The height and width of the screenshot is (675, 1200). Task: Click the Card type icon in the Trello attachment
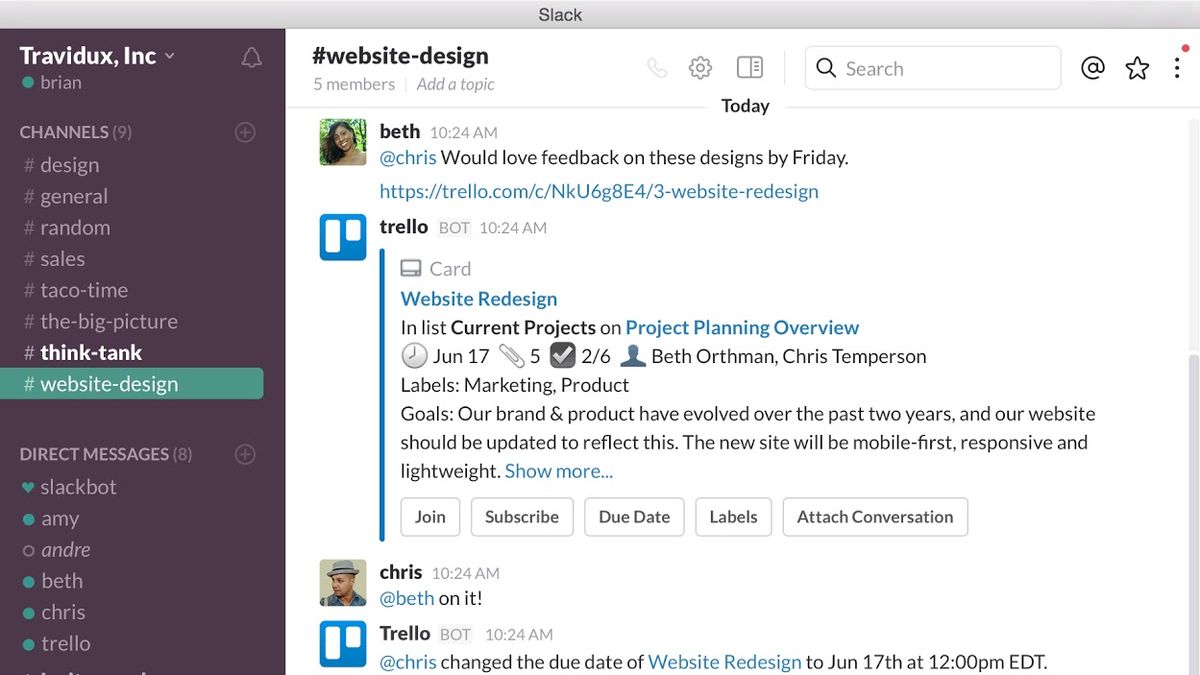pos(411,269)
